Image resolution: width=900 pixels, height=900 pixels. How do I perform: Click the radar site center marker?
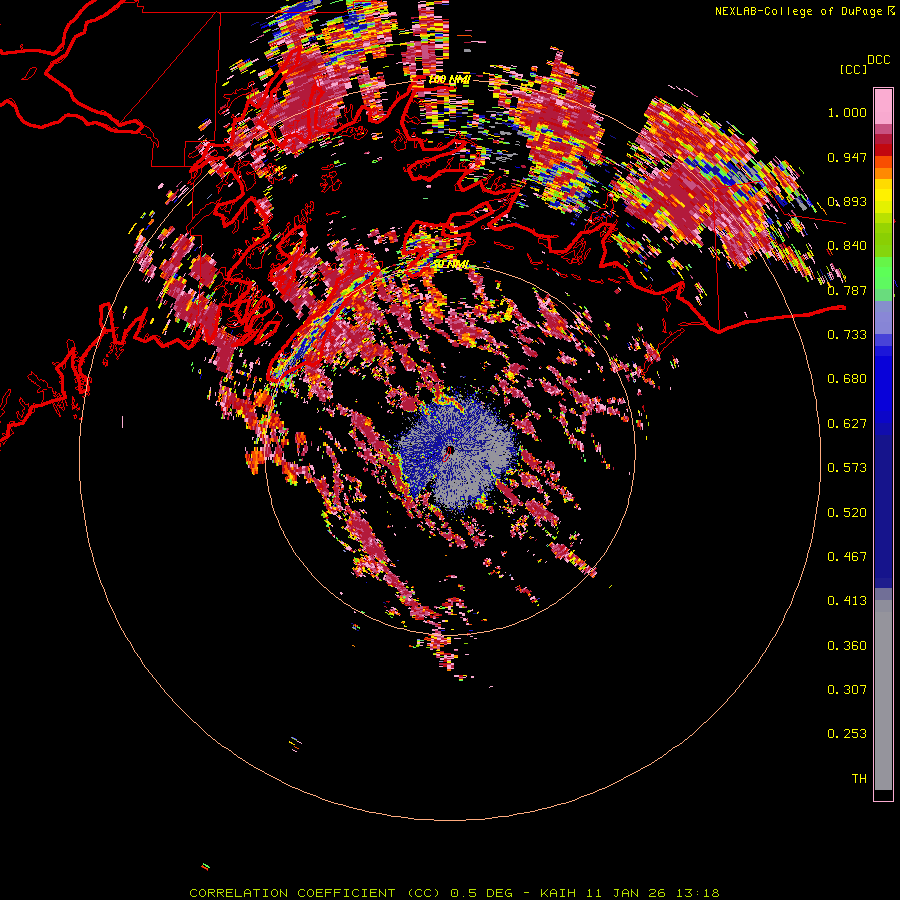pos(450,451)
